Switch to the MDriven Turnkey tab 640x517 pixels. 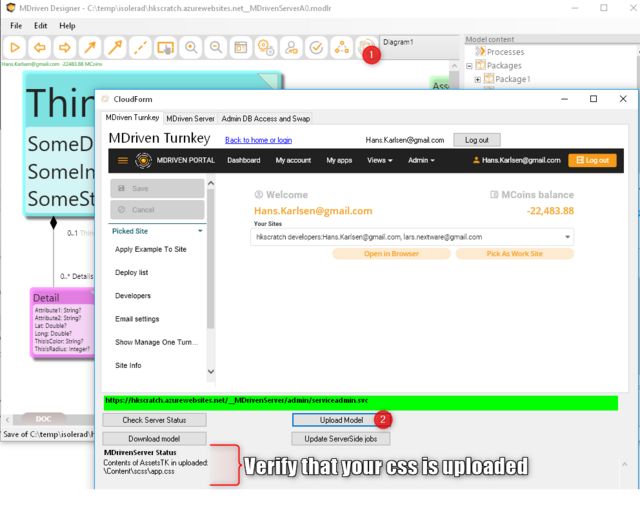tap(132, 118)
